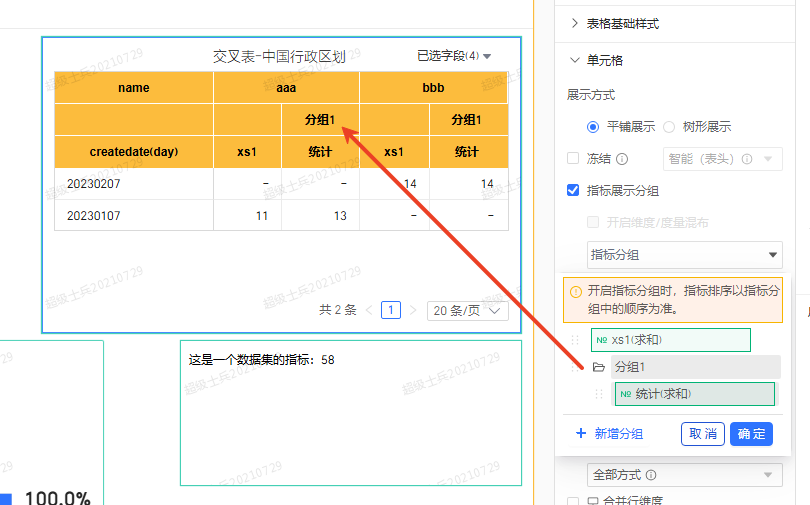Select 平铺展示 radio option
This screenshot has height=505, width=810.
[x=594, y=127]
